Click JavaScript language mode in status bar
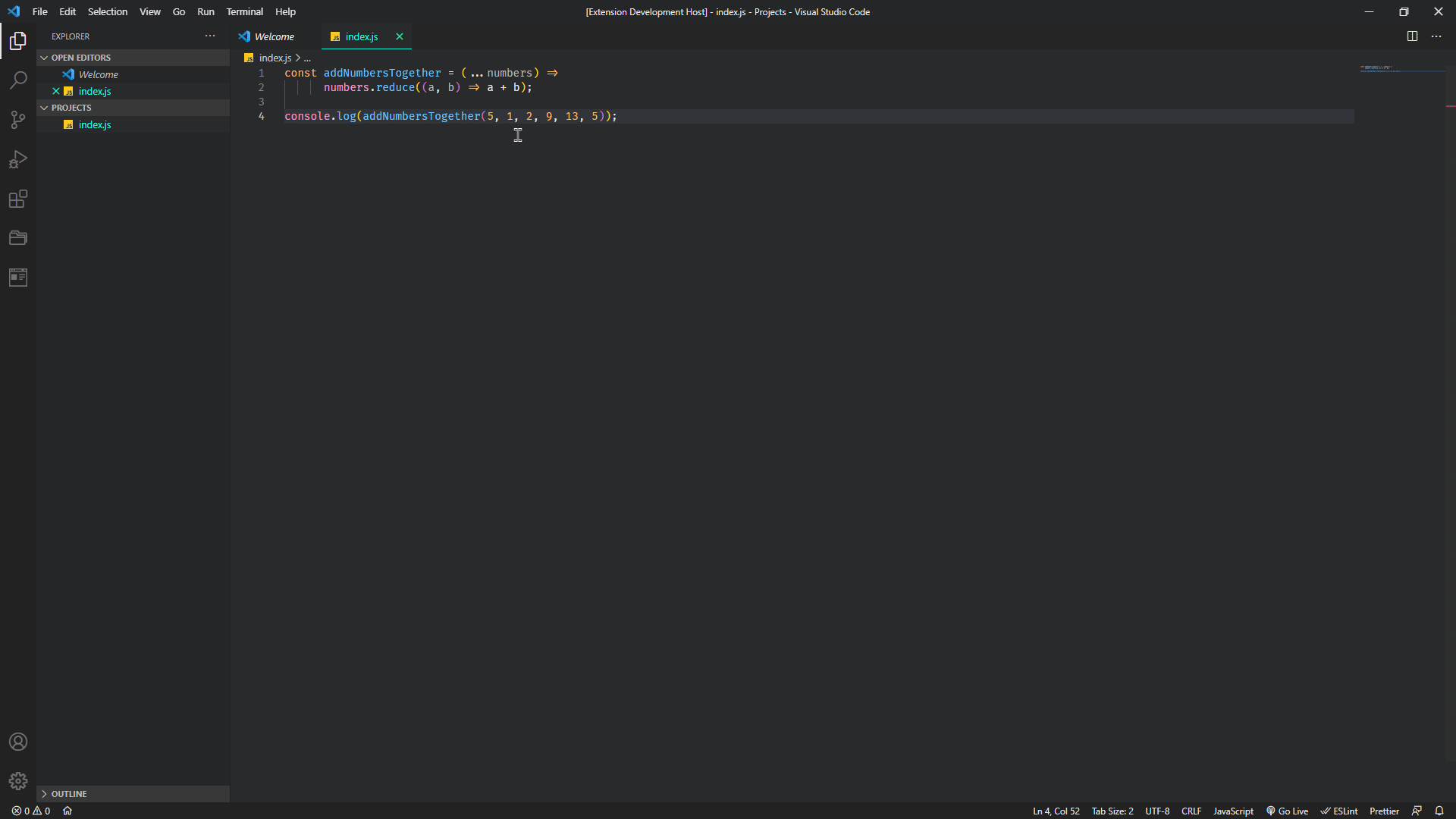Viewport: 1456px width, 819px height. coord(1233,811)
